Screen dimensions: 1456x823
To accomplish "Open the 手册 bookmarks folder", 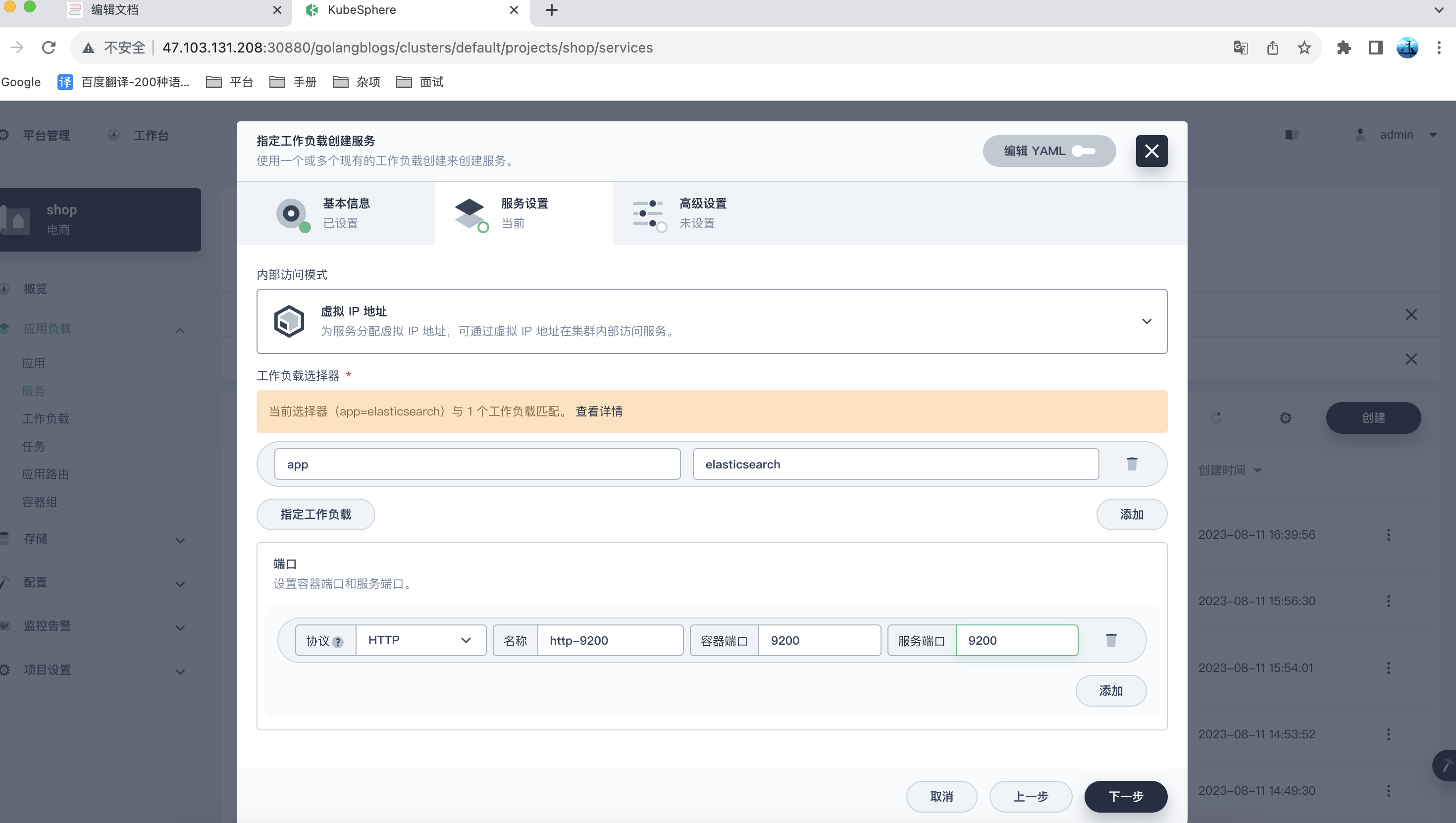I will (293, 82).
